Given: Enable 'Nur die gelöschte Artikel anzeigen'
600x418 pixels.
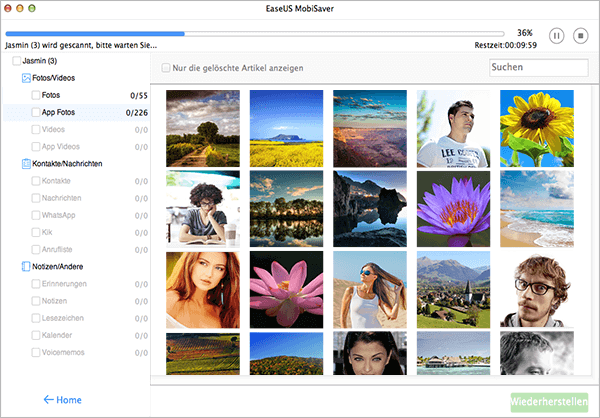Looking at the screenshot, I should coord(166,68).
